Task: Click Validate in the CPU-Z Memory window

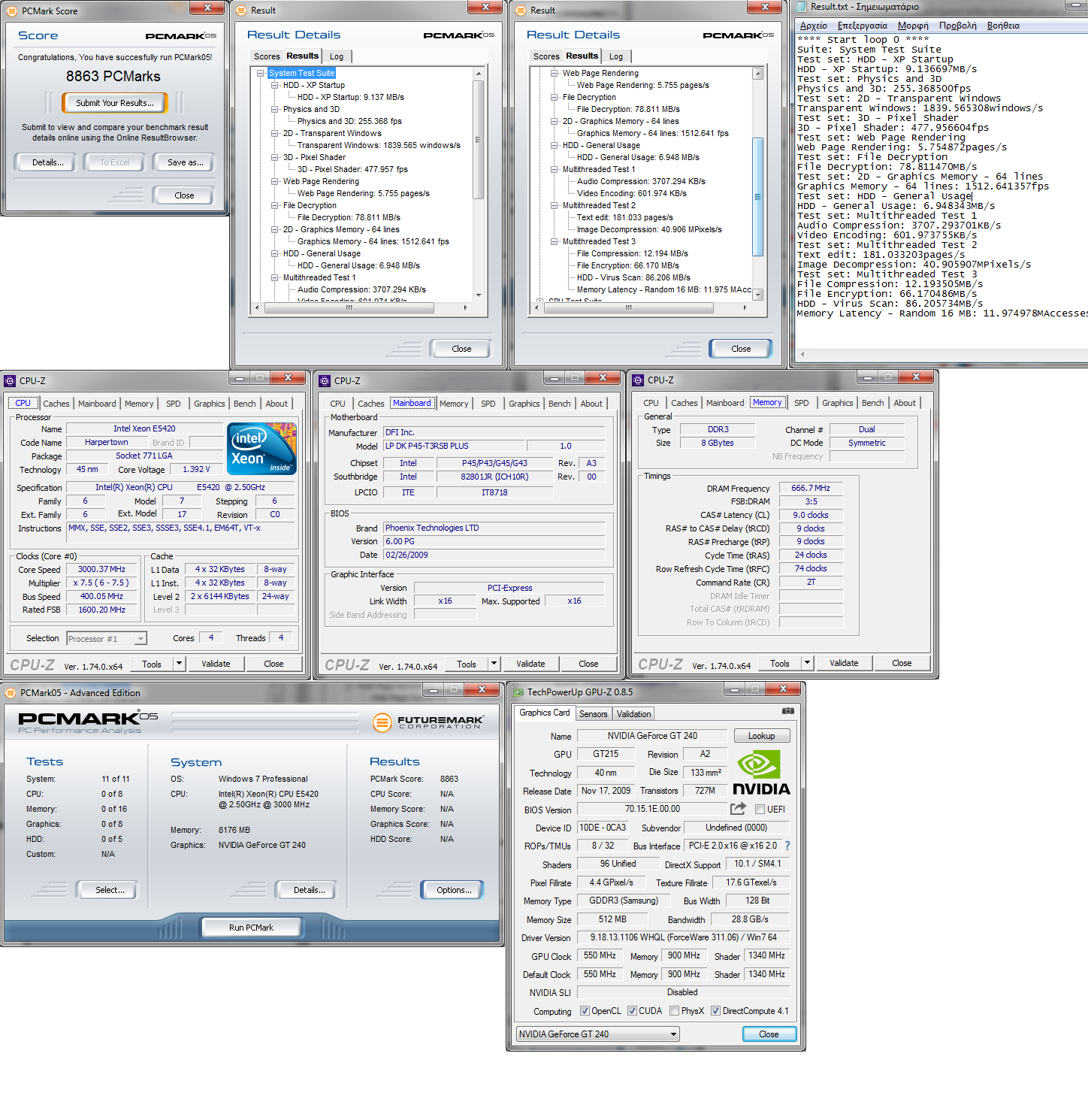Action: (x=844, y=663)
